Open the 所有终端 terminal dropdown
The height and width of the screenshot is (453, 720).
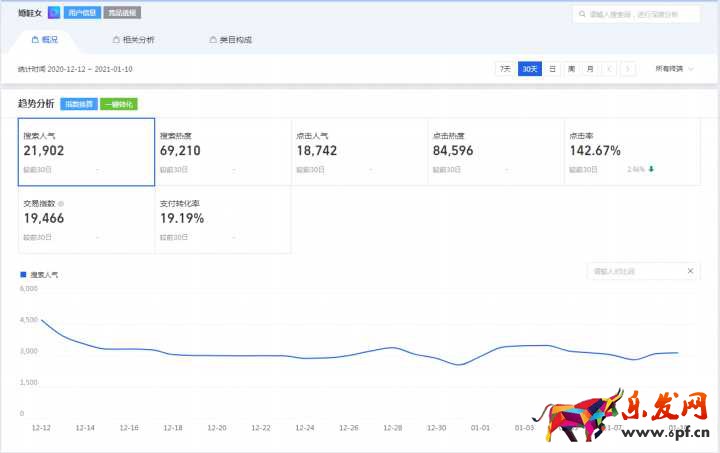pos(674,69)
